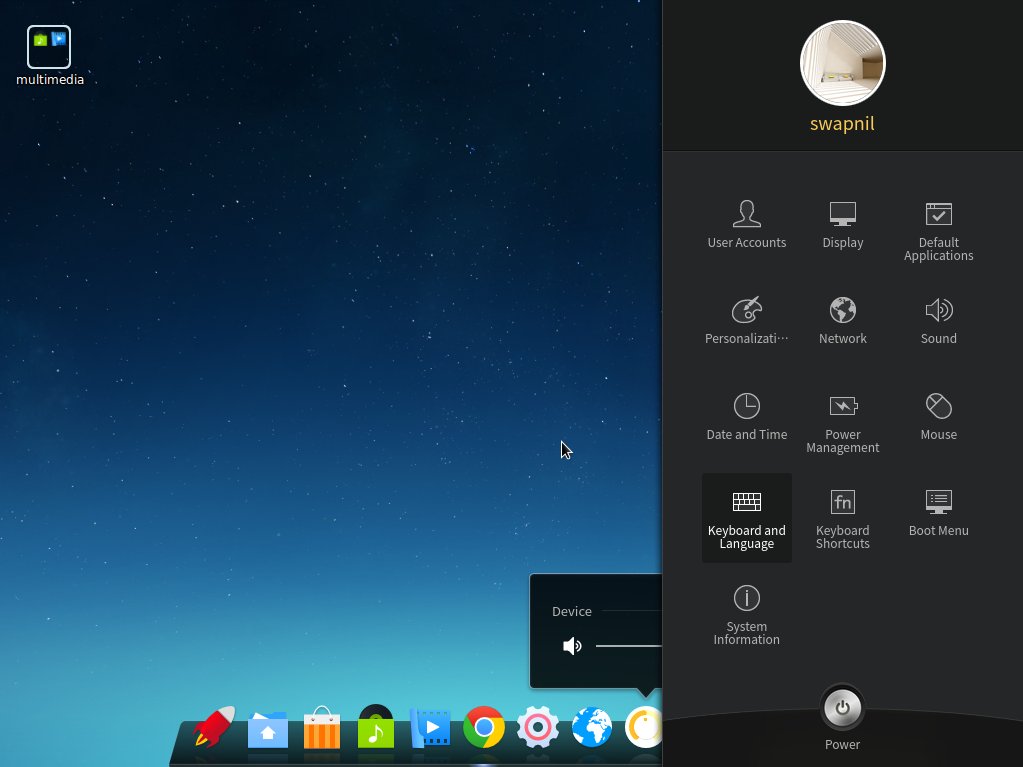Open Mouse settings

coord(938,416)
